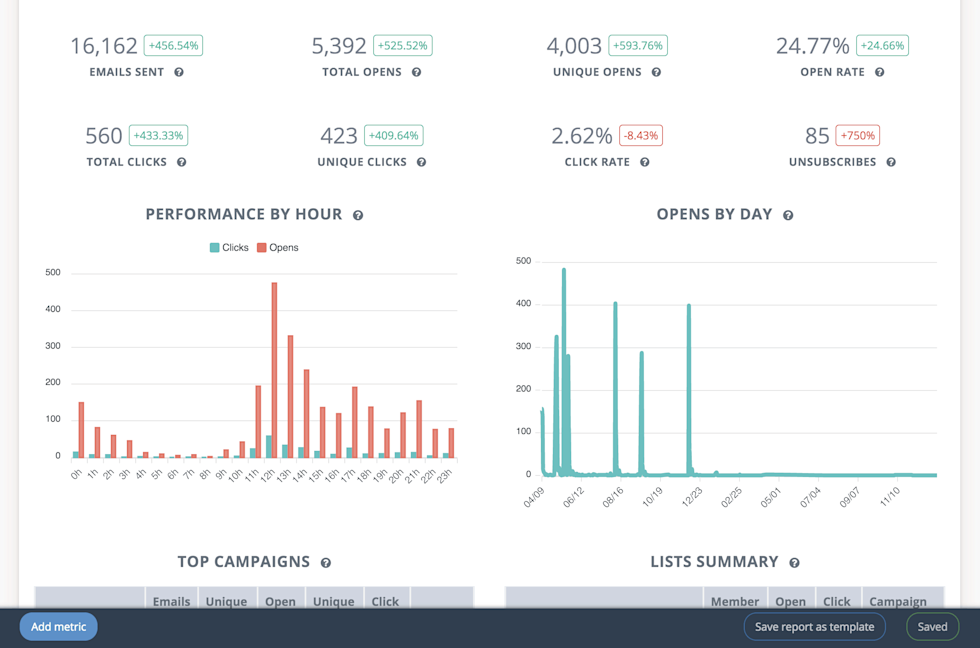Open the Unique Opens help icon
Image resolution: width=980 pixels, height=648 pixels.
[x=656, y=71]
